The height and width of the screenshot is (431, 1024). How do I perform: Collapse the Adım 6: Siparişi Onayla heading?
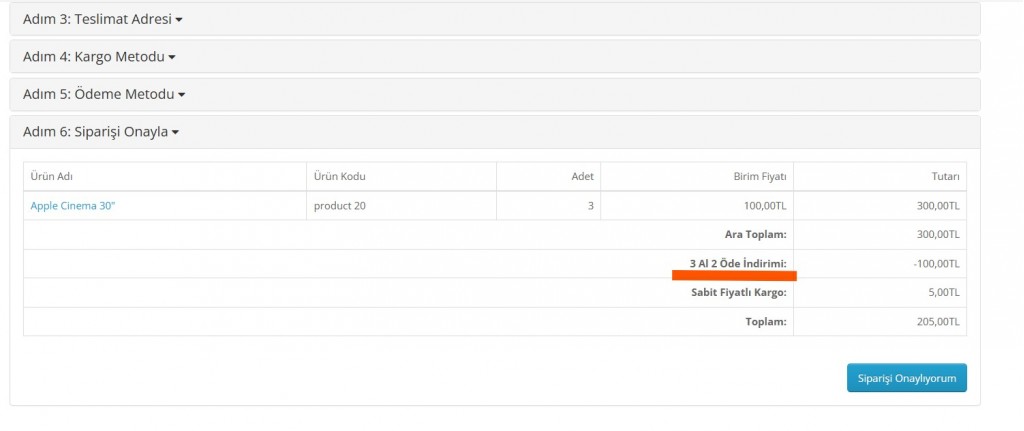[x=95, y=132]
